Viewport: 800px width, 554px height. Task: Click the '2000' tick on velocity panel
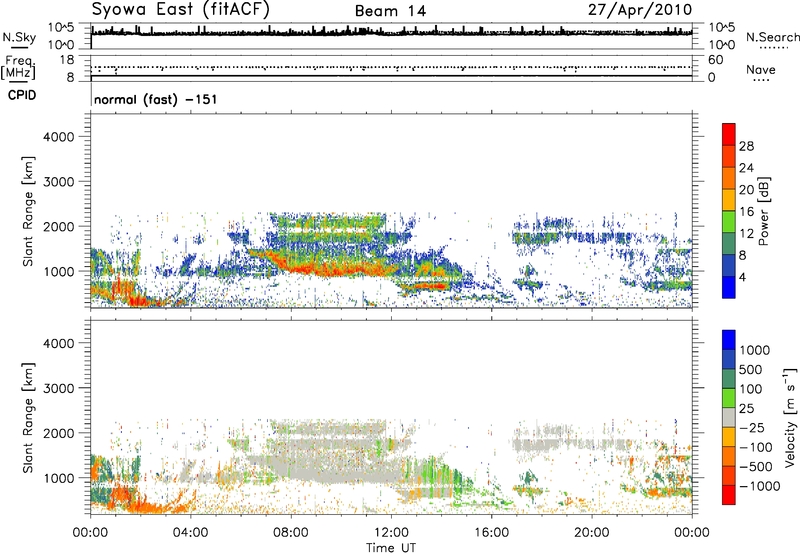coord(58,433)
